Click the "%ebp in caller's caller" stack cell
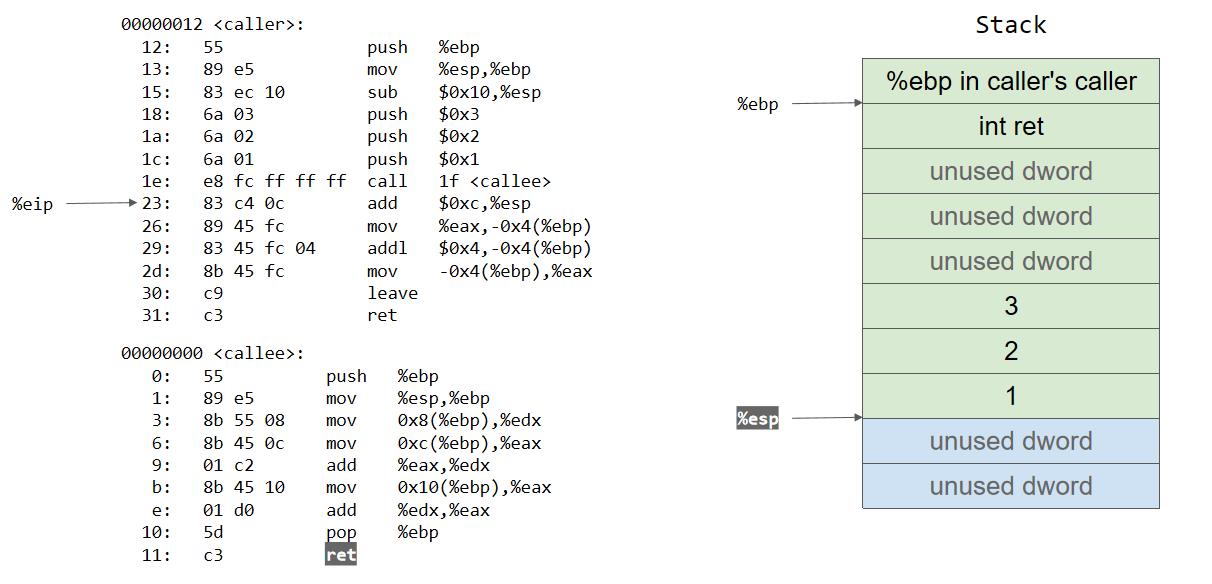 [x=1010, y=81]
